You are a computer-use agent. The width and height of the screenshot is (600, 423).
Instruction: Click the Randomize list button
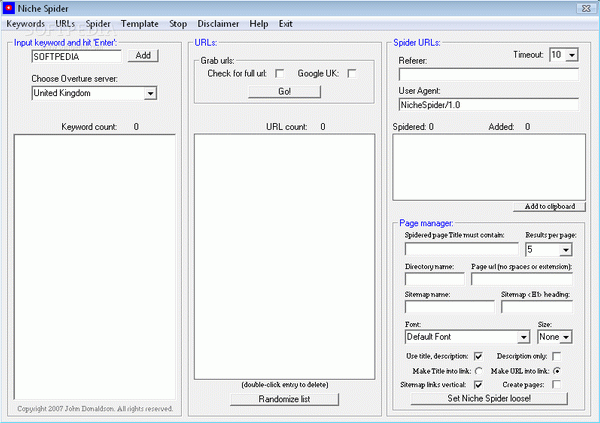[x=284, y=399]
